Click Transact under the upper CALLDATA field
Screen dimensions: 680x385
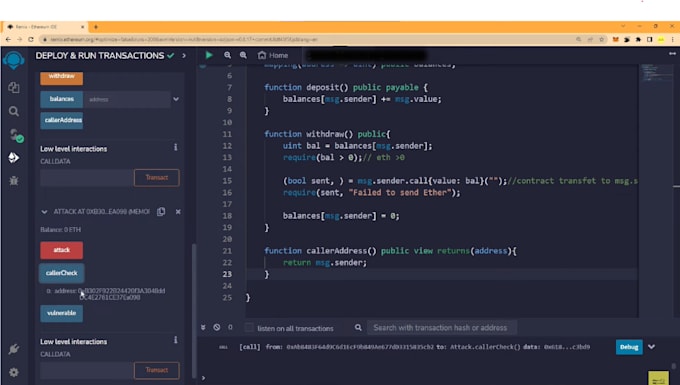click(x=157, y=178)
